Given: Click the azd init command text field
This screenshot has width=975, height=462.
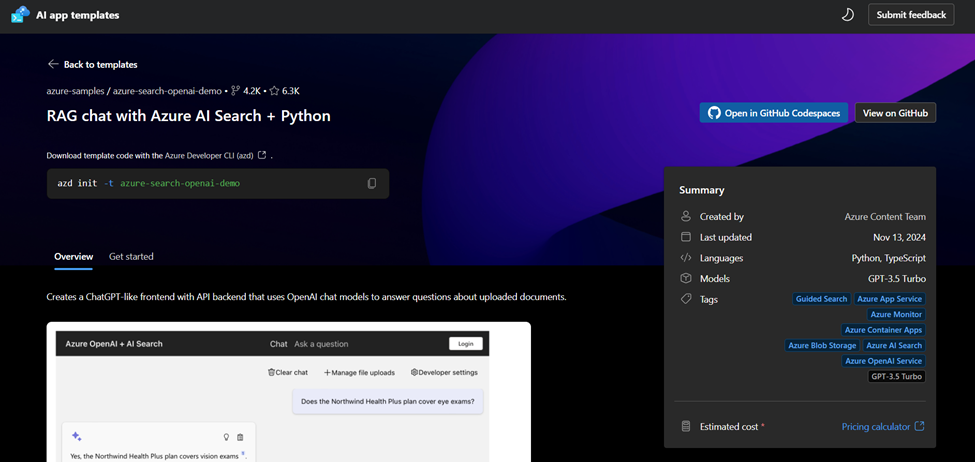Looking at the screenshot, I should (x=218, y=183).
